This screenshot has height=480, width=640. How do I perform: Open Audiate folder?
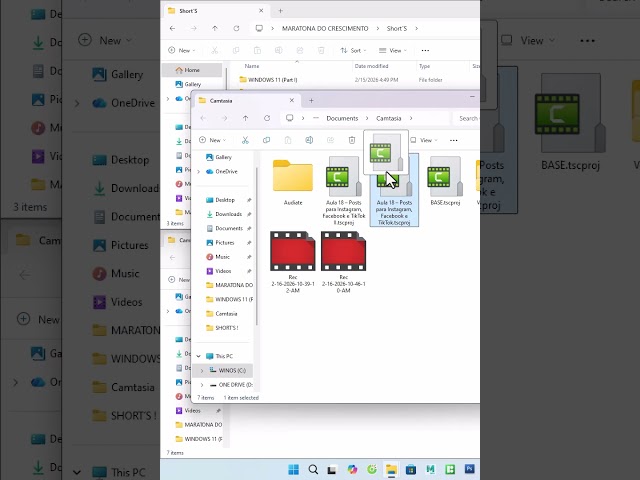pos(293,182)
